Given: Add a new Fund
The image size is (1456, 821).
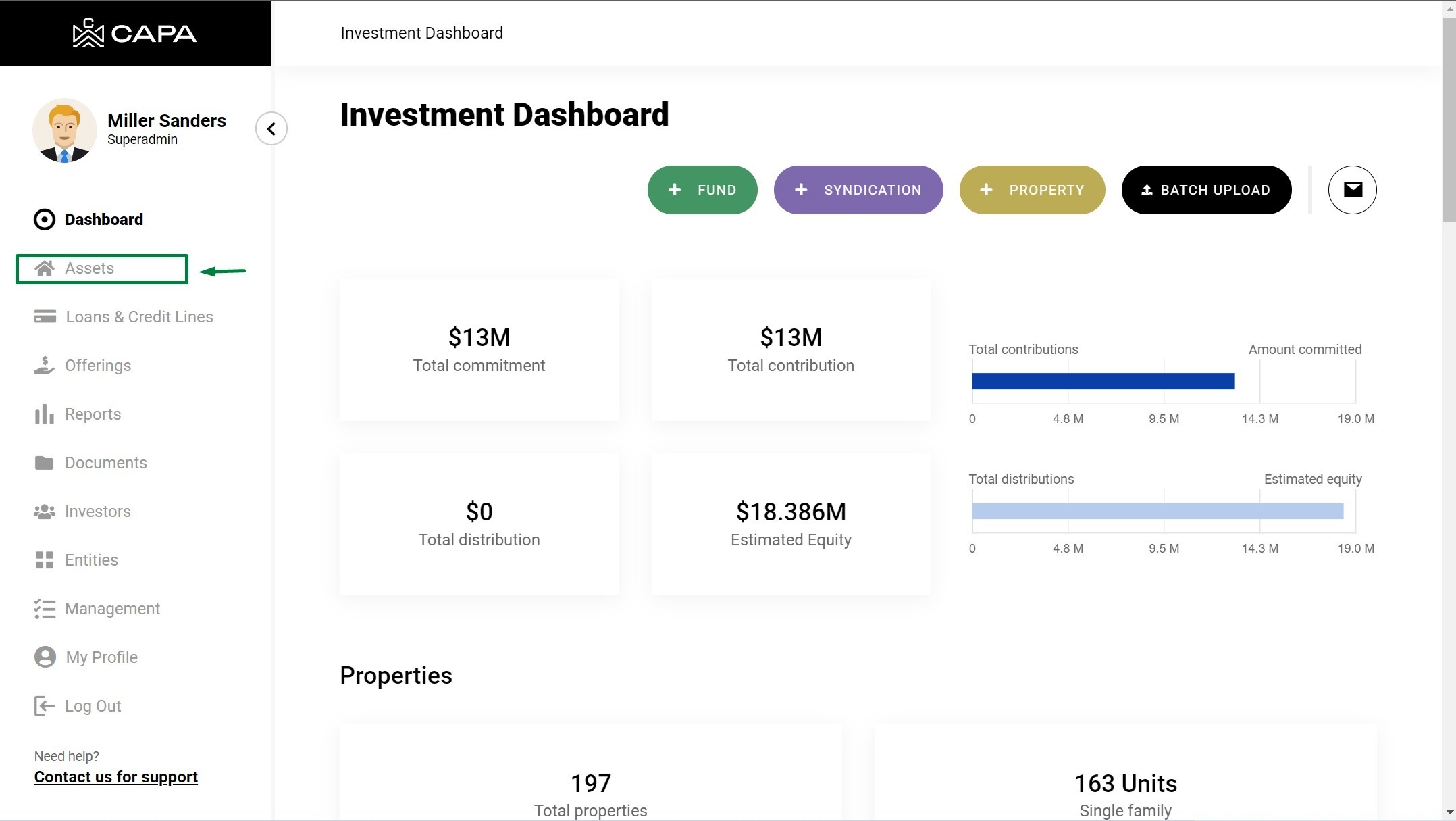Looking at the screenshot, I should pyautogui.click(x=702, y=190).
